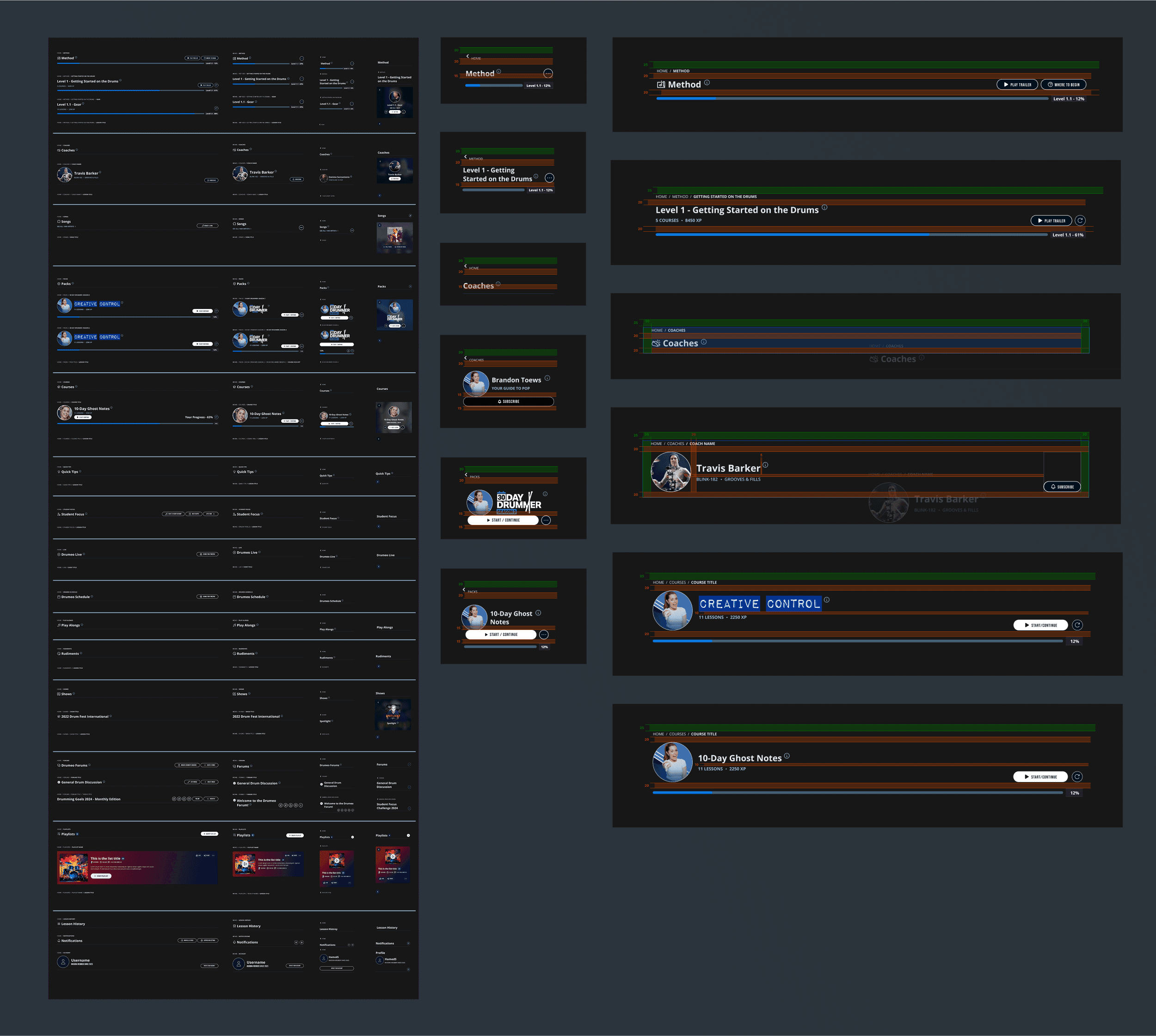Click the Level 1.1 - 61% progress bar
The width and height of the screenshot is (1156, 1036).
pos(851,234)
